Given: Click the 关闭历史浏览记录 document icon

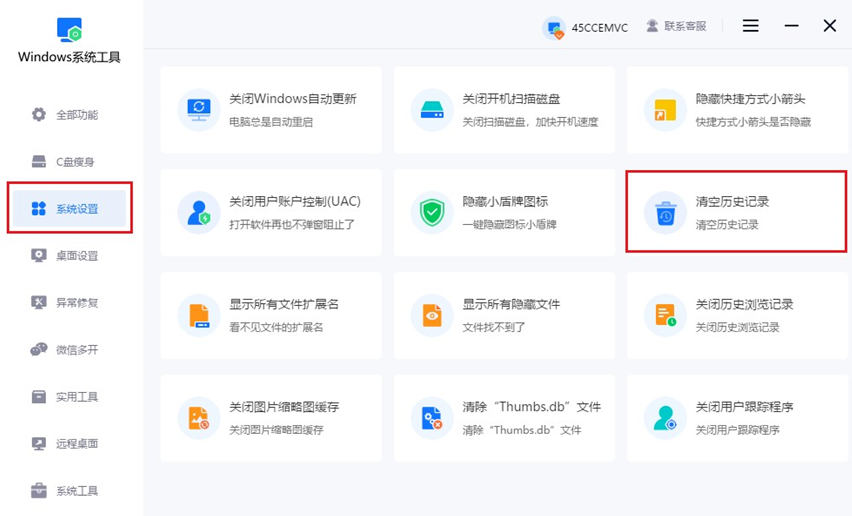Looking at the screenshot, I should pos(665,315).
